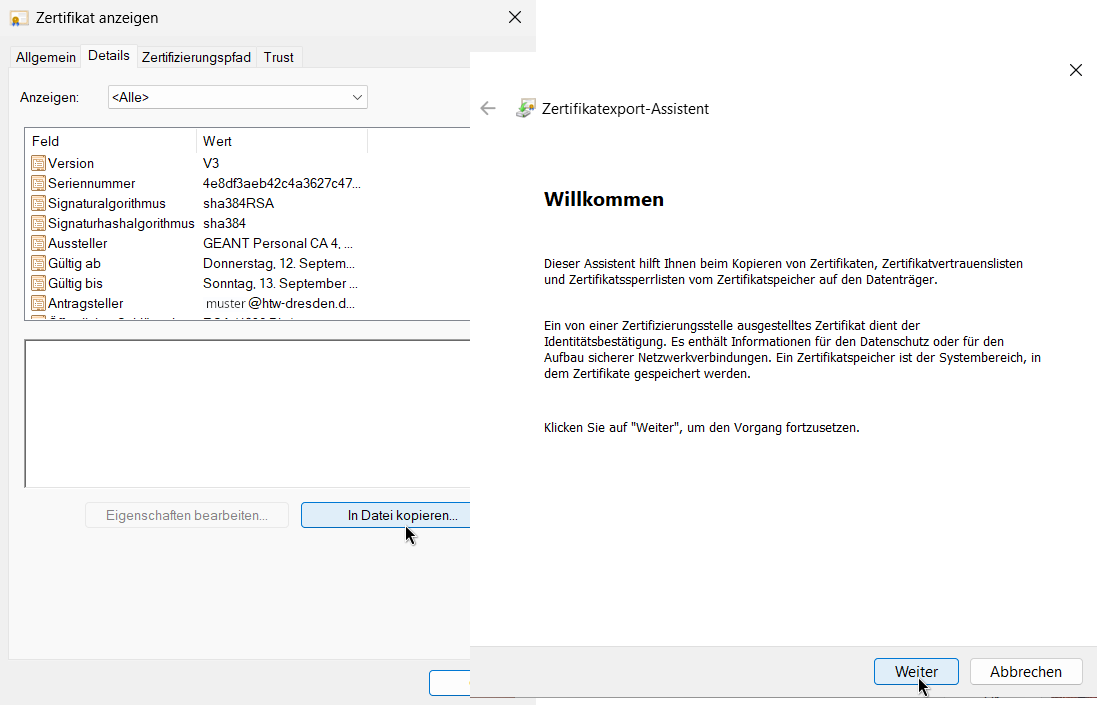Click the Signaturalgorithmus field icon
The width and height of the screenshot is (1097, 705).
click(x=39, y=203)
